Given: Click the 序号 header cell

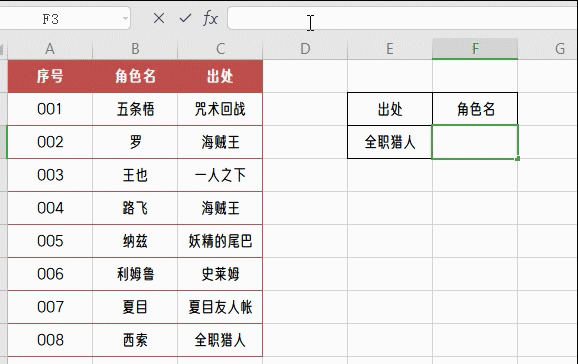Looking at the screenshot, I should [50, 76].
